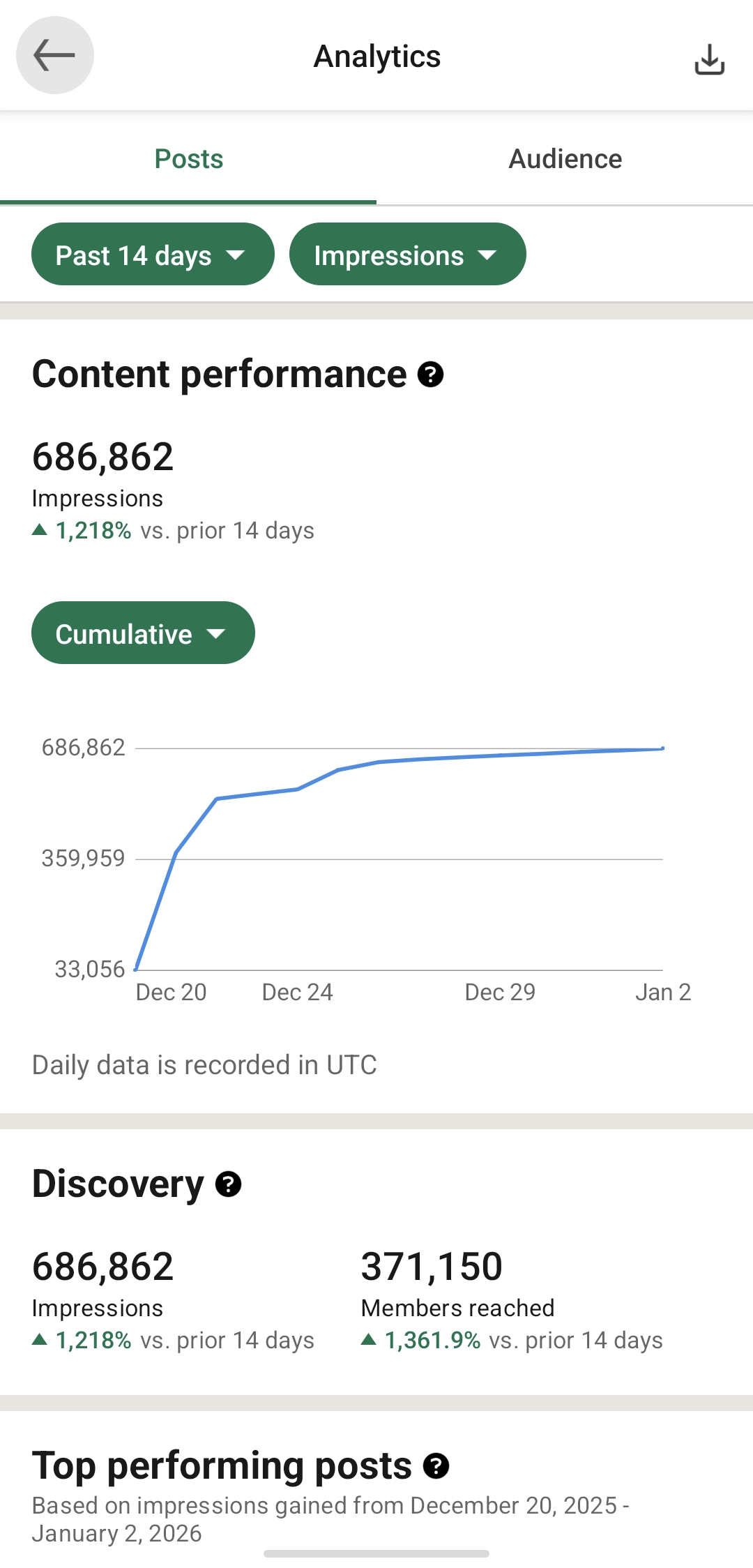Image resolution: width=753 pixels, height=1568 pixels.
Task: Tap the Members reached count 371,150
Action: (x=432, y=1267)
